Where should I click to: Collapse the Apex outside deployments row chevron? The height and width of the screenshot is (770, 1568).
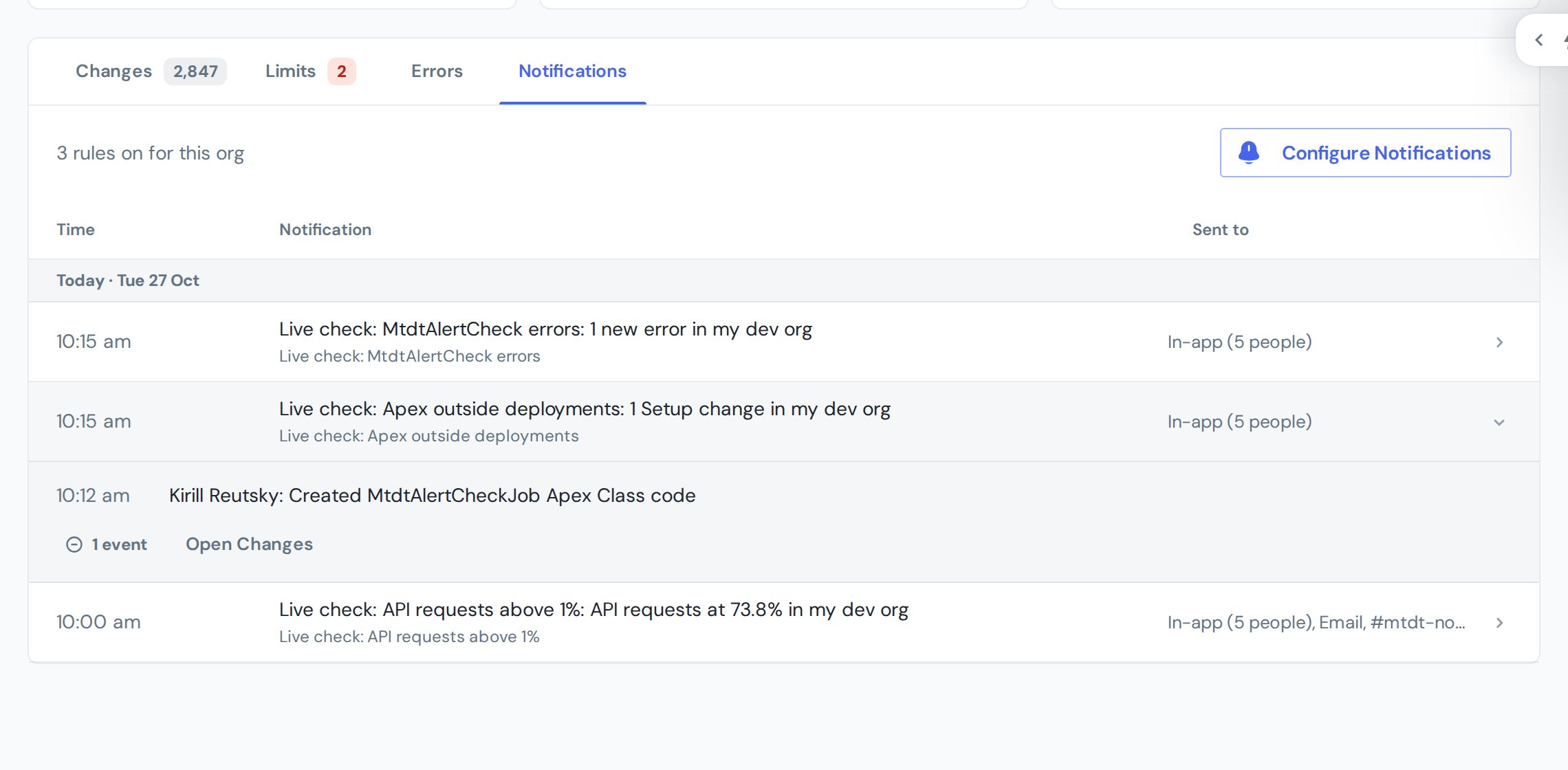(x=1500, y=422)
